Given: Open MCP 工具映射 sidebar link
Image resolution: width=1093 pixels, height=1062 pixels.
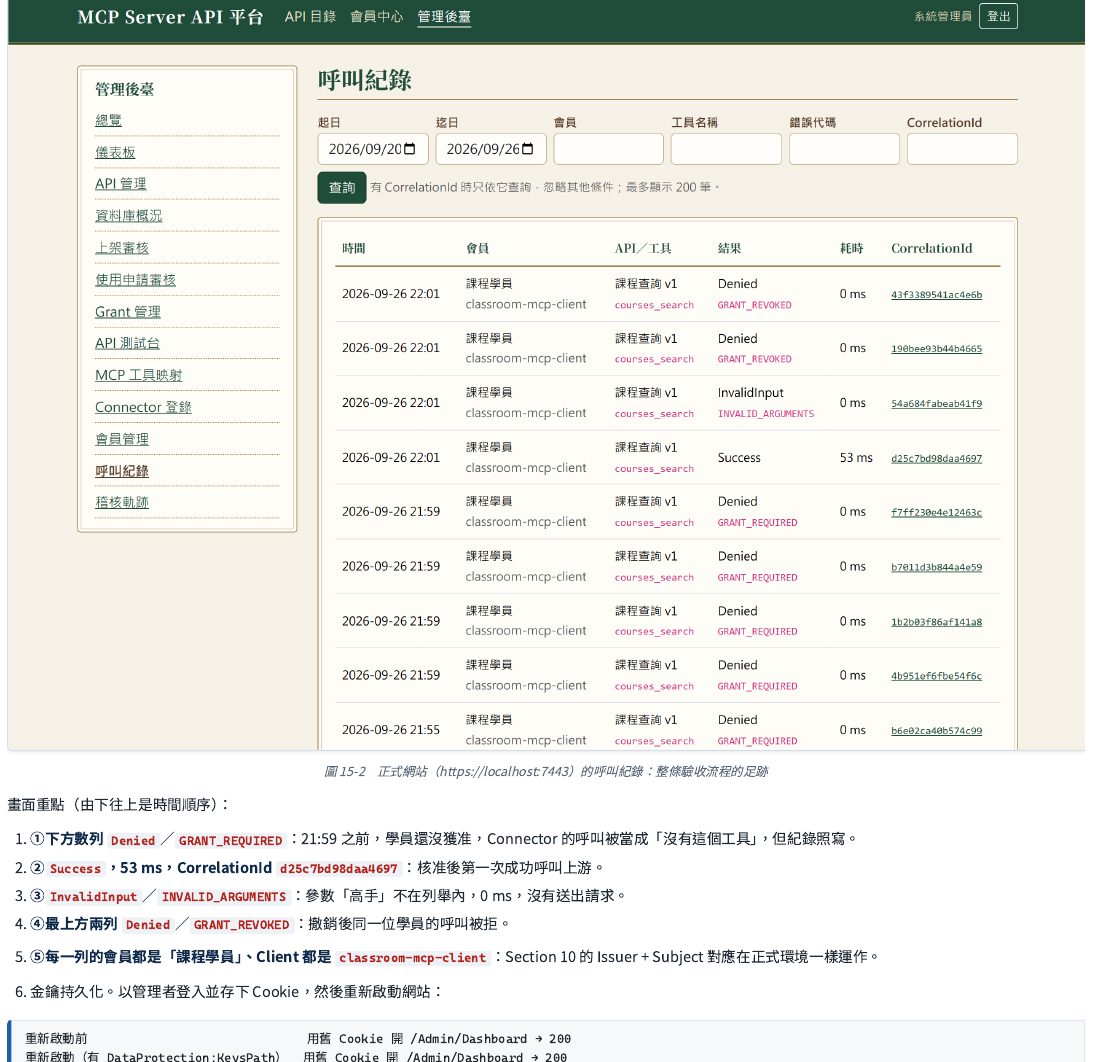Looking at the screenshot, I should pos(139,376).
